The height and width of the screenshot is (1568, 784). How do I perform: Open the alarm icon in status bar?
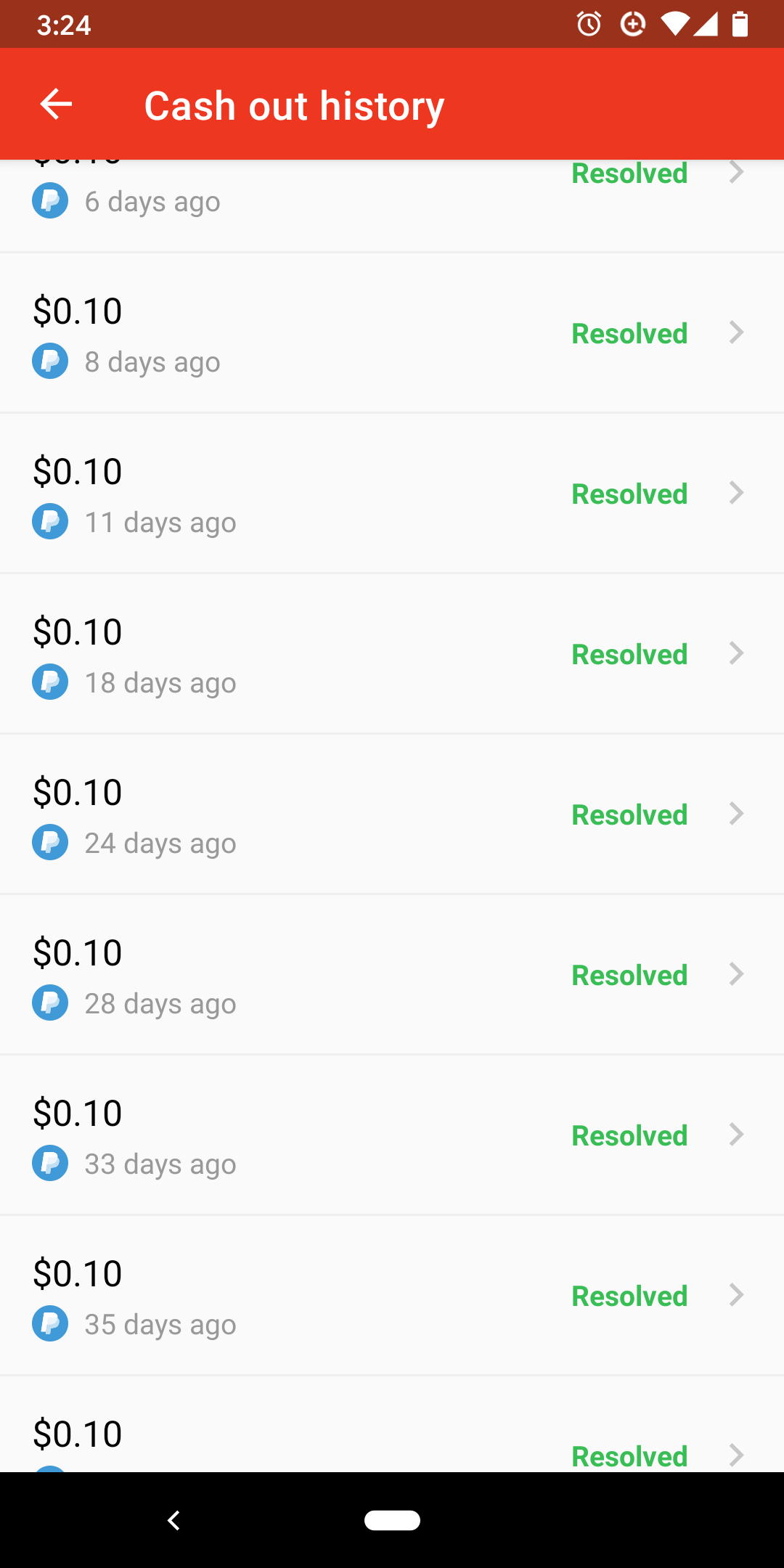click(x=589, y=25)
